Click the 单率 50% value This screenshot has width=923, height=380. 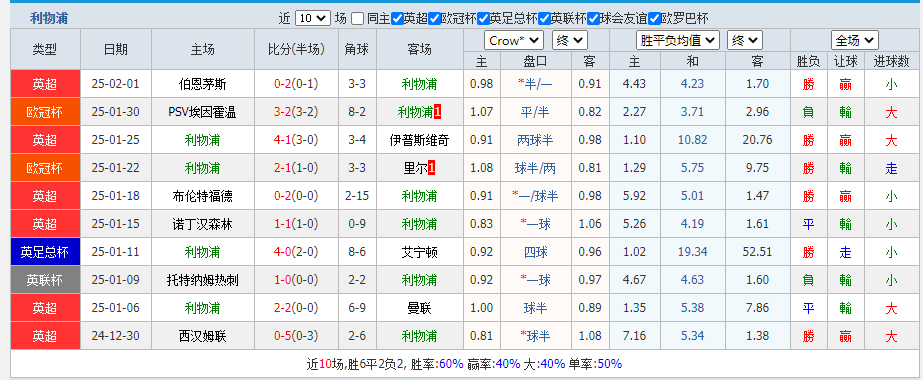609,364
